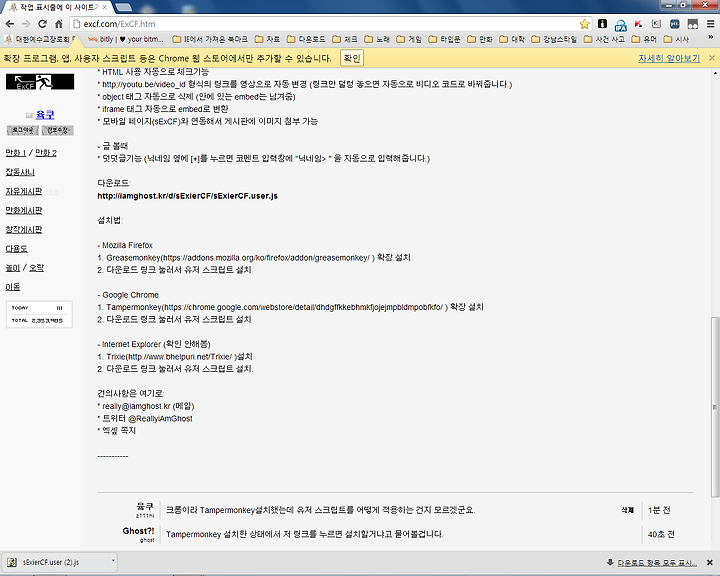
Task: Click the red K Kaspersky extension icon
Action: coord(638,24)
